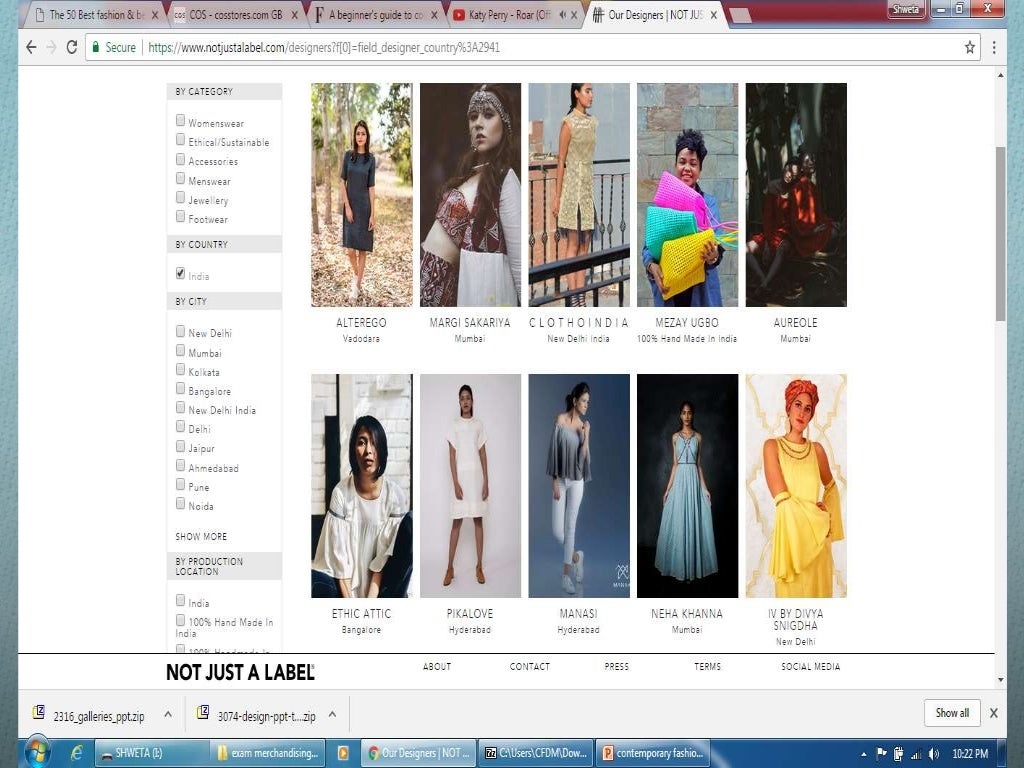
Task: Click Show all downloads button
Action: [x=952, y=713]
